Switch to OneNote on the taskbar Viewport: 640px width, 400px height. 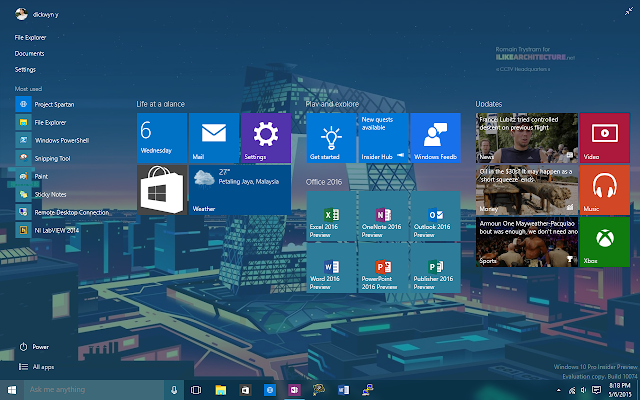click(x=294, y=390)
